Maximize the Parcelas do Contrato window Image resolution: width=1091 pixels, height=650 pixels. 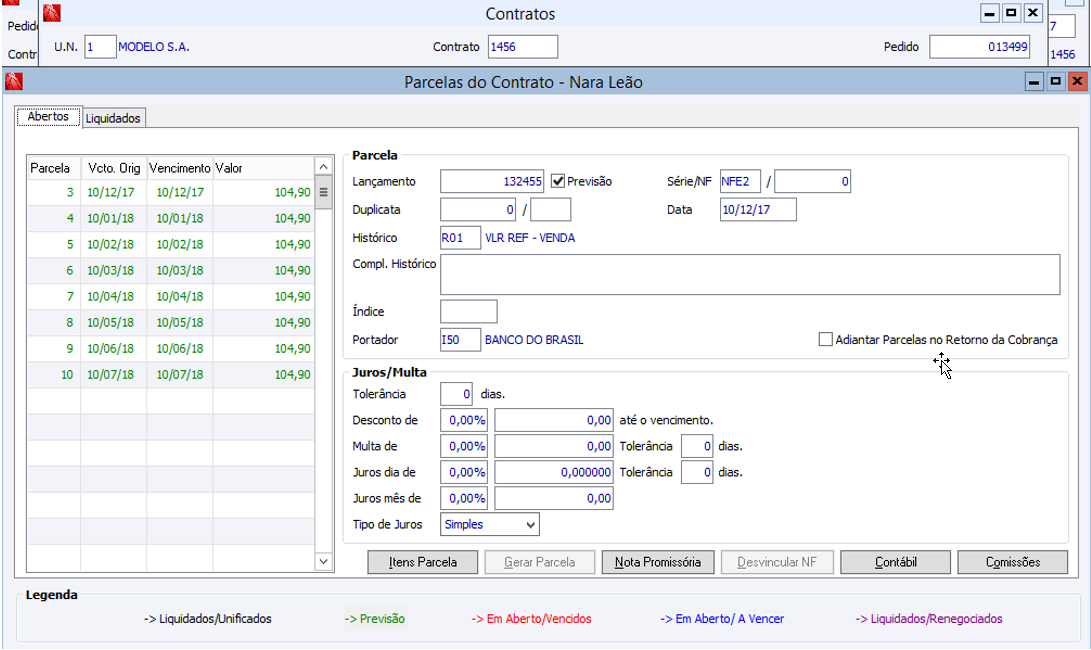point(1055,82)
